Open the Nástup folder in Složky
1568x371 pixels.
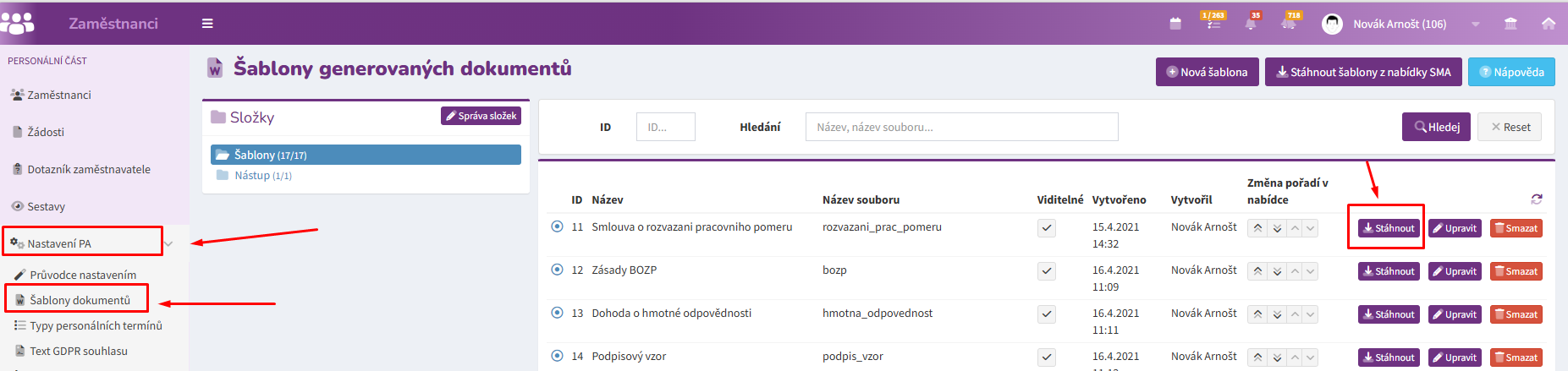click(x=262, y=176)
